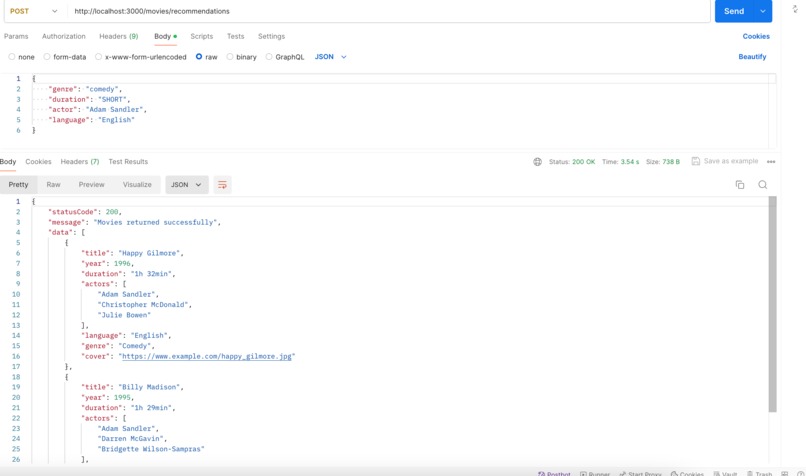
Task: Open the Tests tab
Action: click(235, 36)
